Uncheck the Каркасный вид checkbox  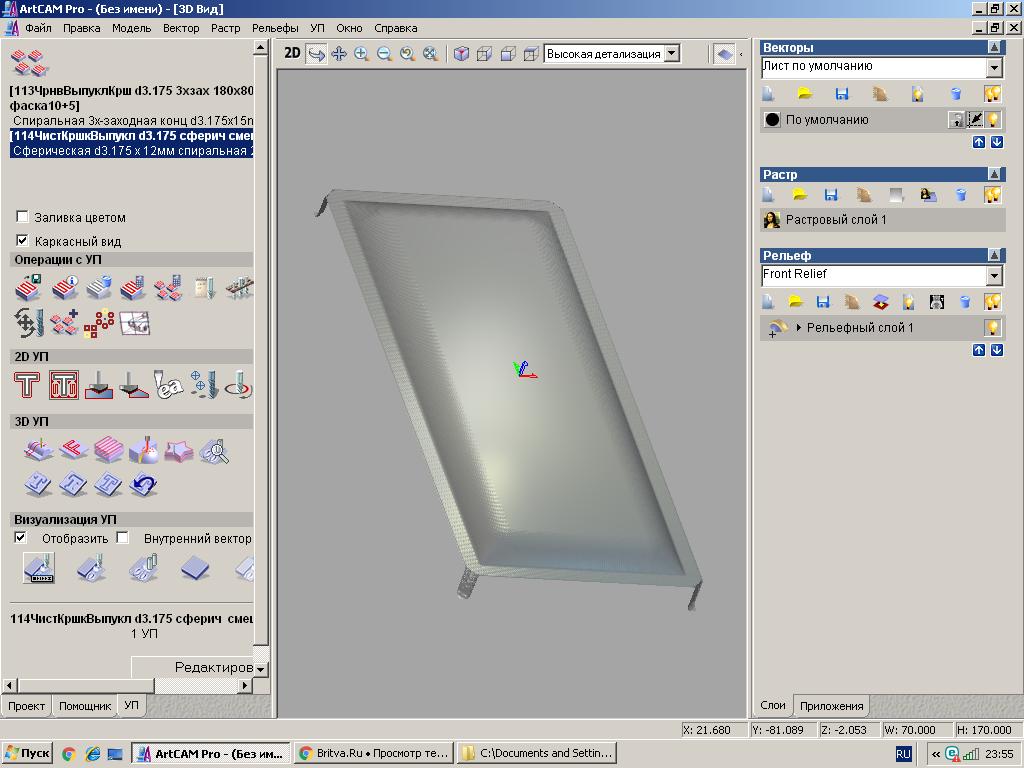pyautogui.click(x=22, y=241)
